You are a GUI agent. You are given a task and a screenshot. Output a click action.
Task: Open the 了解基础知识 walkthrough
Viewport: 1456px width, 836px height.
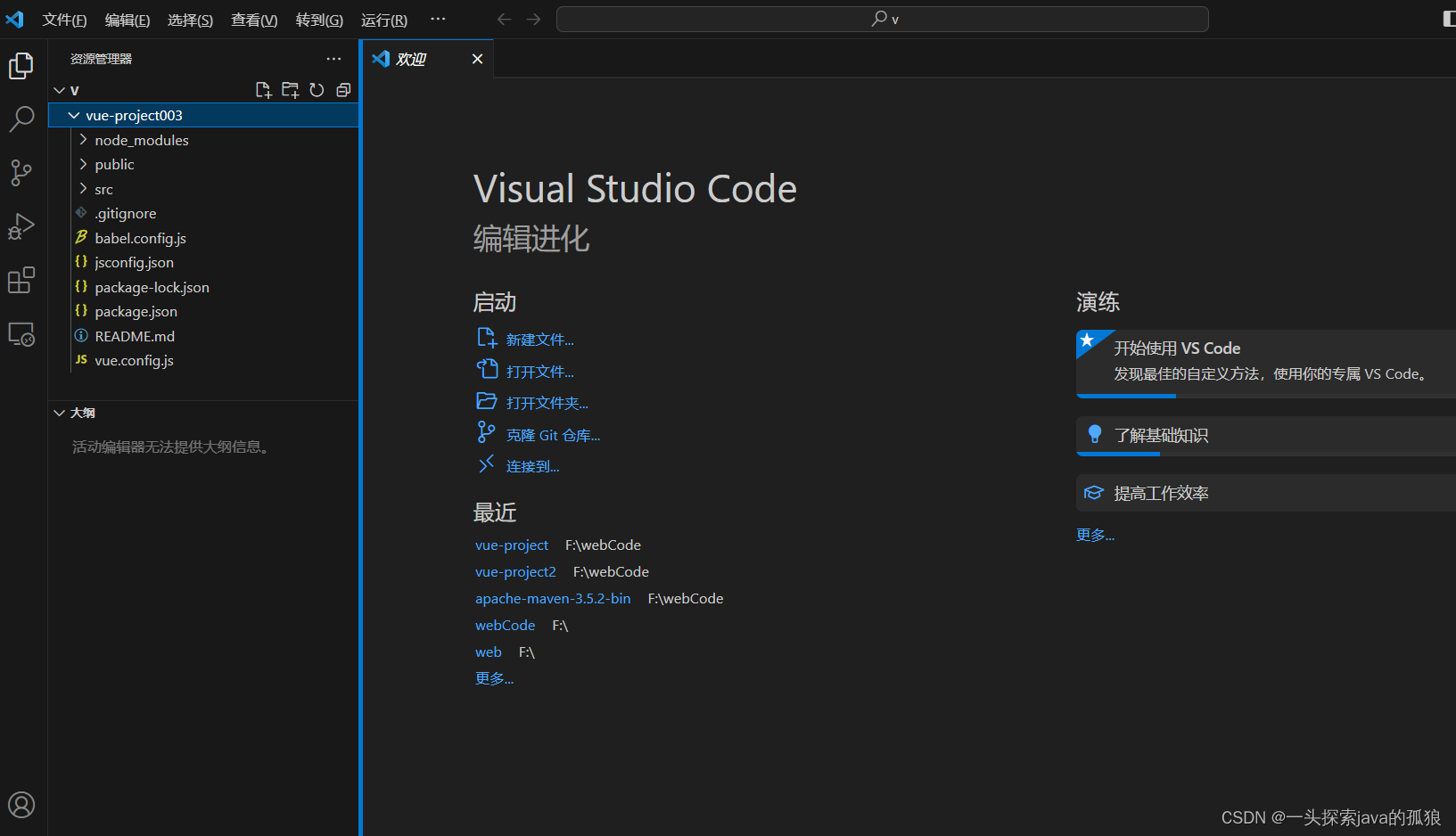[x=1266, y=436]
